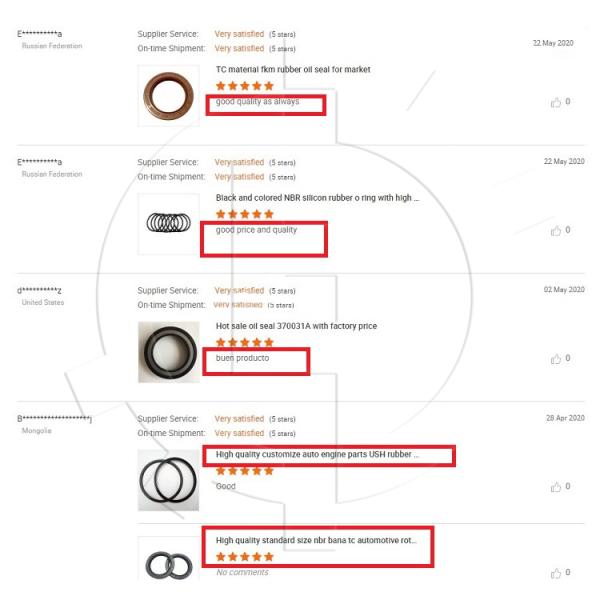Click thumbs-up icon beside 'buen producto' review
Viewport: 600px width, 600px height.
coord(556,359)
